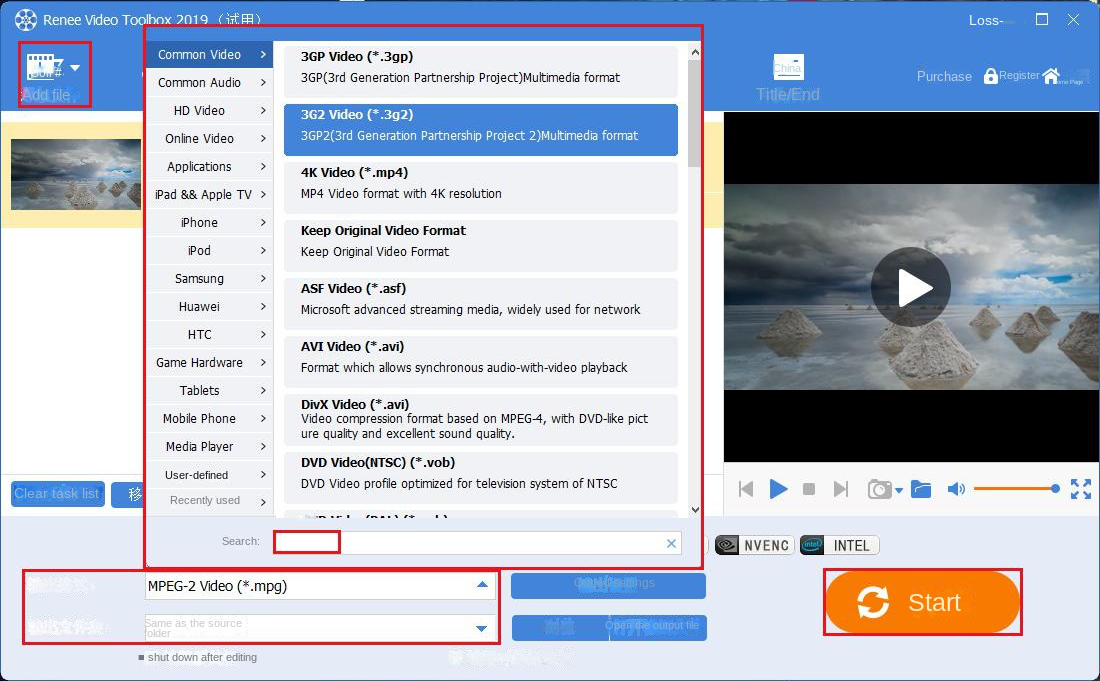1100x681 pixels.
Task: Take a snapshot with the camera icon
Action: click(x=879, y=489)
